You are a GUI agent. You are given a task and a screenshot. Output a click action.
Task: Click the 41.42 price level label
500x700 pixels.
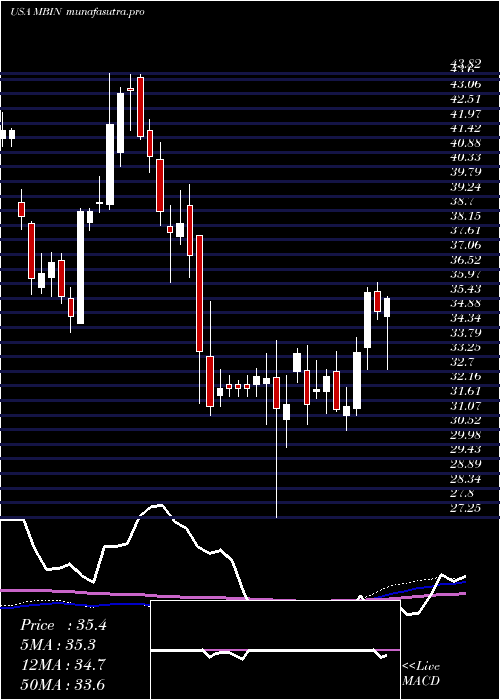coord(465,128)
